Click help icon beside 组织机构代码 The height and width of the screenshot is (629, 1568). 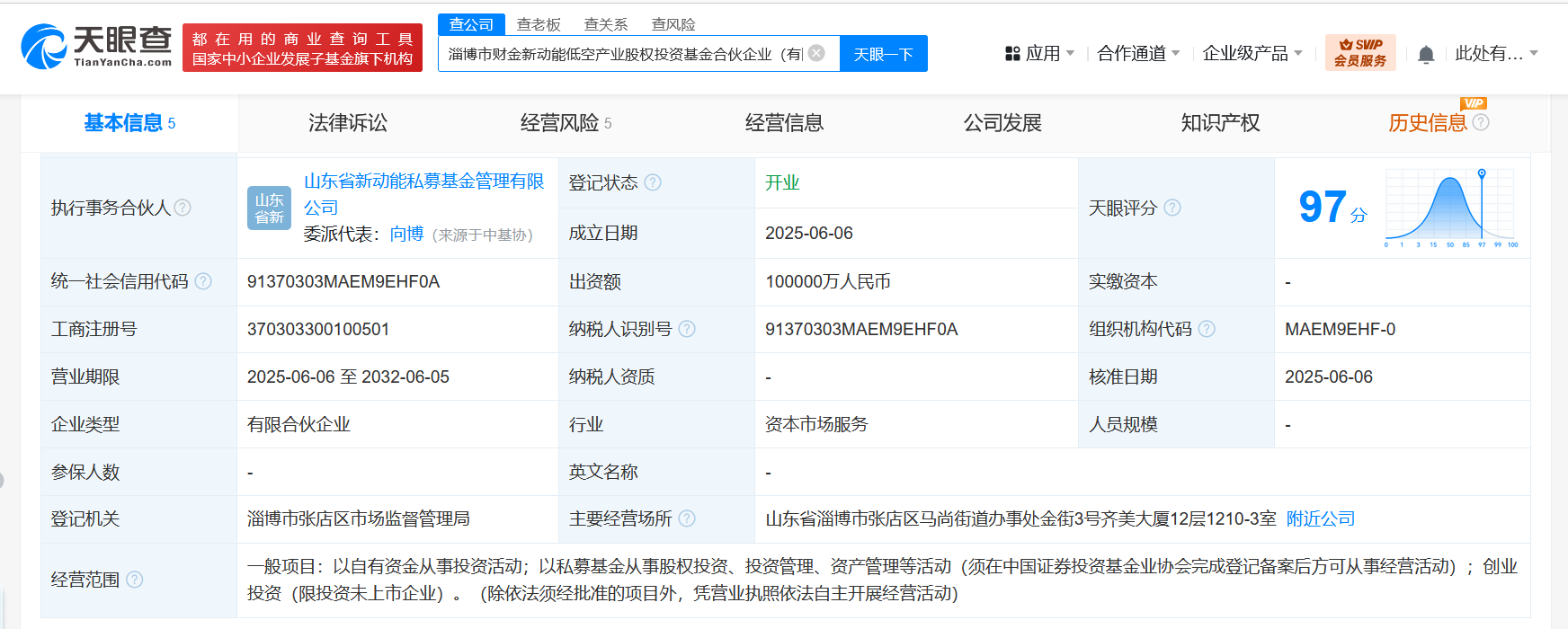coord(1207,329)
